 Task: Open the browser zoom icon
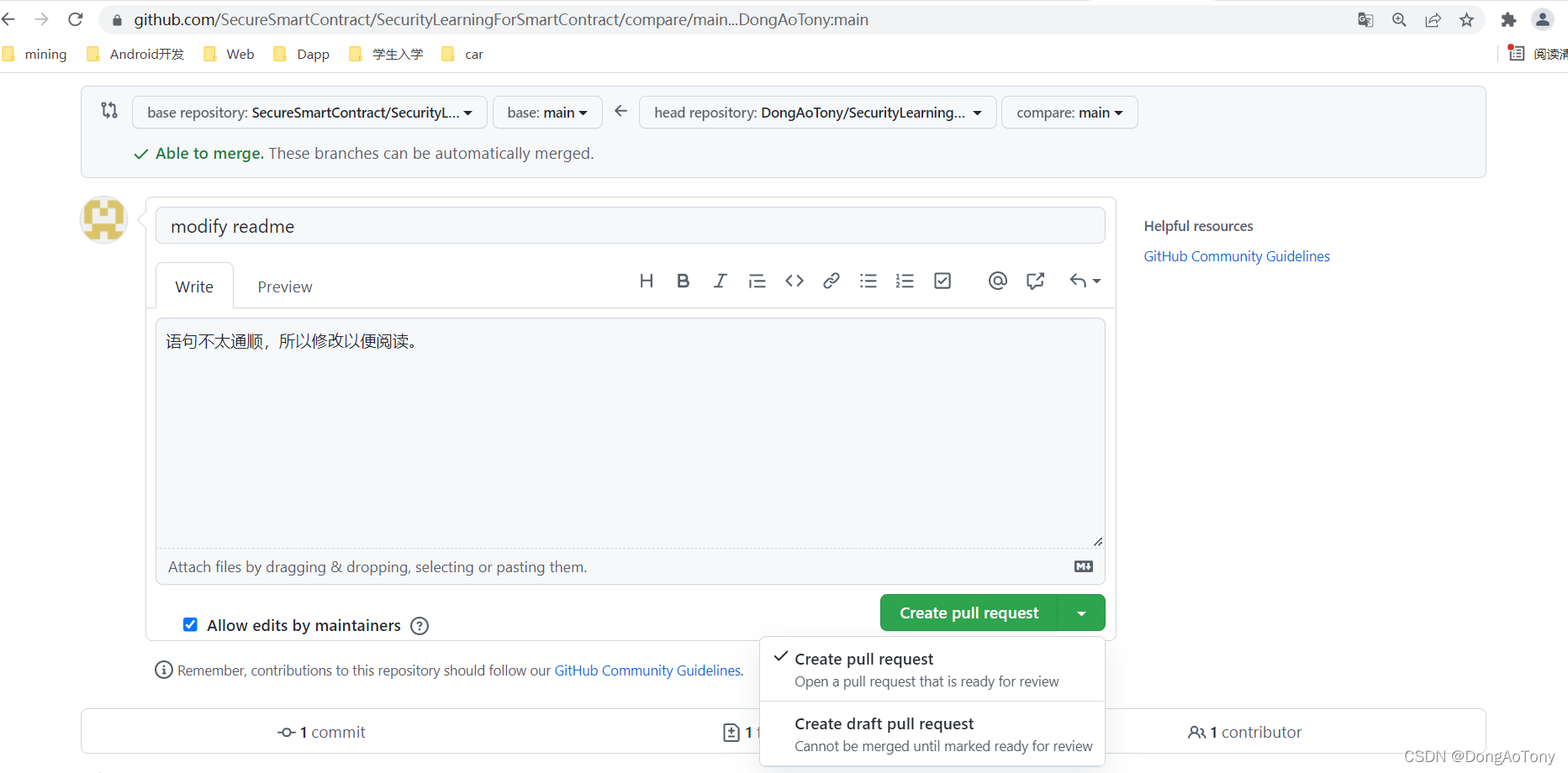click(x=1399, y=19)
